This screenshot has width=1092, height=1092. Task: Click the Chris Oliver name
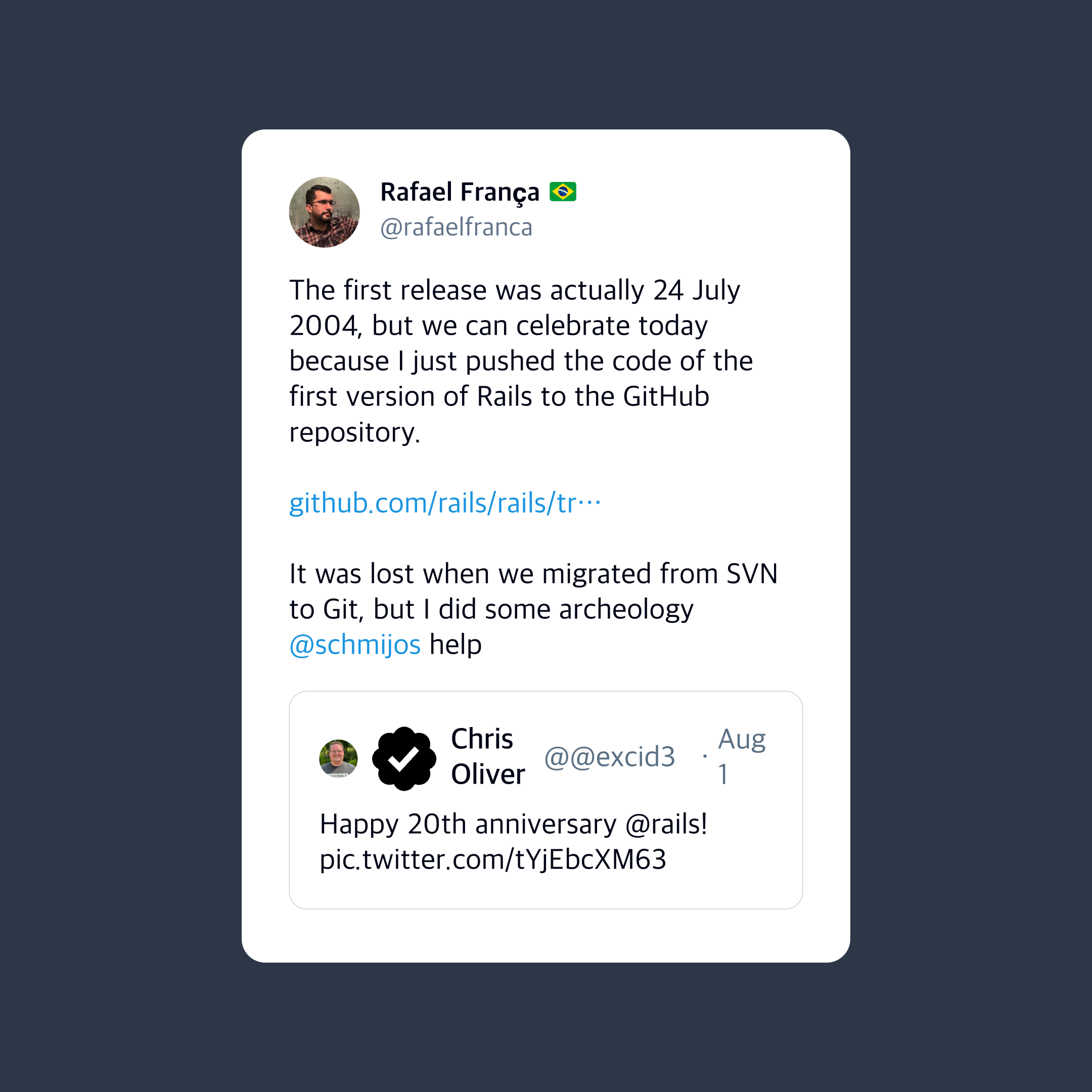click(487, 756)
